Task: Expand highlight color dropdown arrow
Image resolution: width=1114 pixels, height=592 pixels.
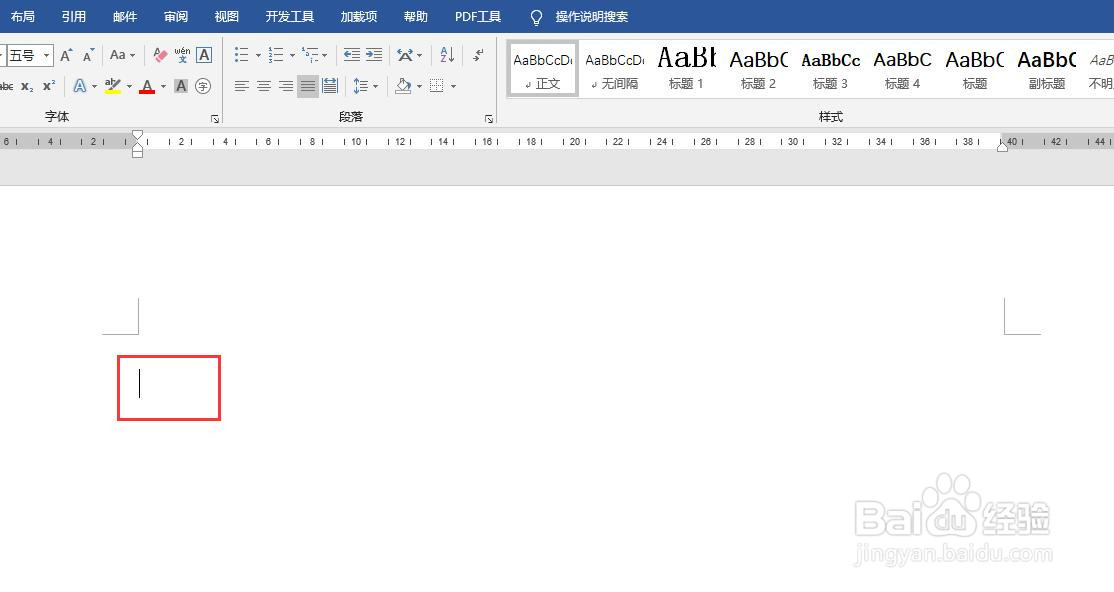Action: pos(129,86)
